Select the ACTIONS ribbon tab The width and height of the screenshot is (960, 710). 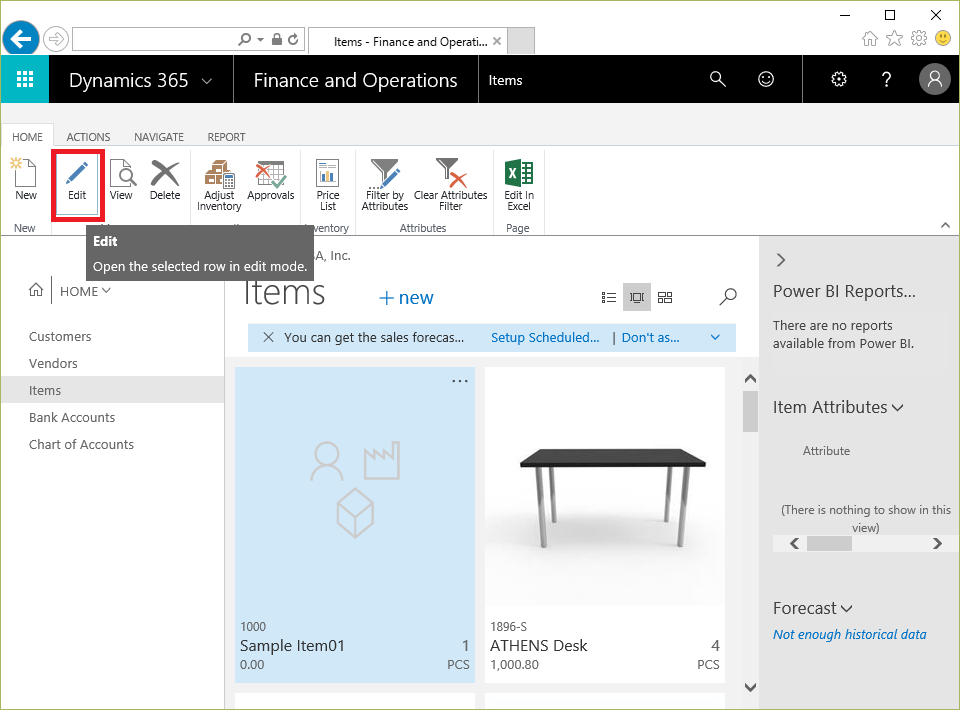pyautogui.click(x=88, y=137)
